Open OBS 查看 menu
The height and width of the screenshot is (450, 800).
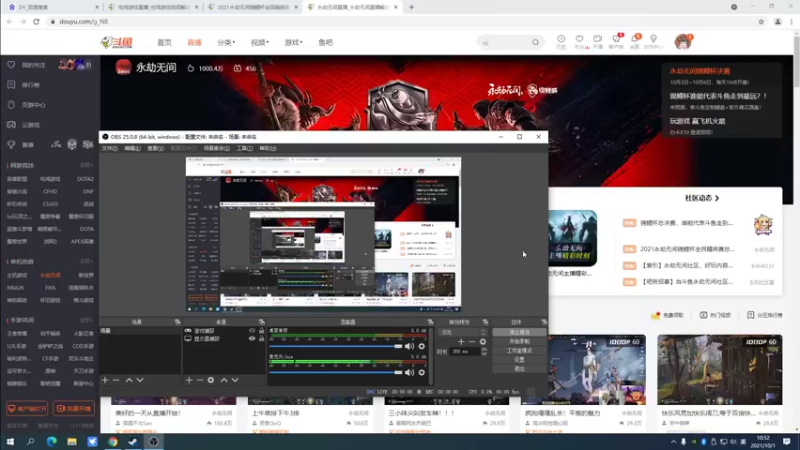(x=155, y=148)
